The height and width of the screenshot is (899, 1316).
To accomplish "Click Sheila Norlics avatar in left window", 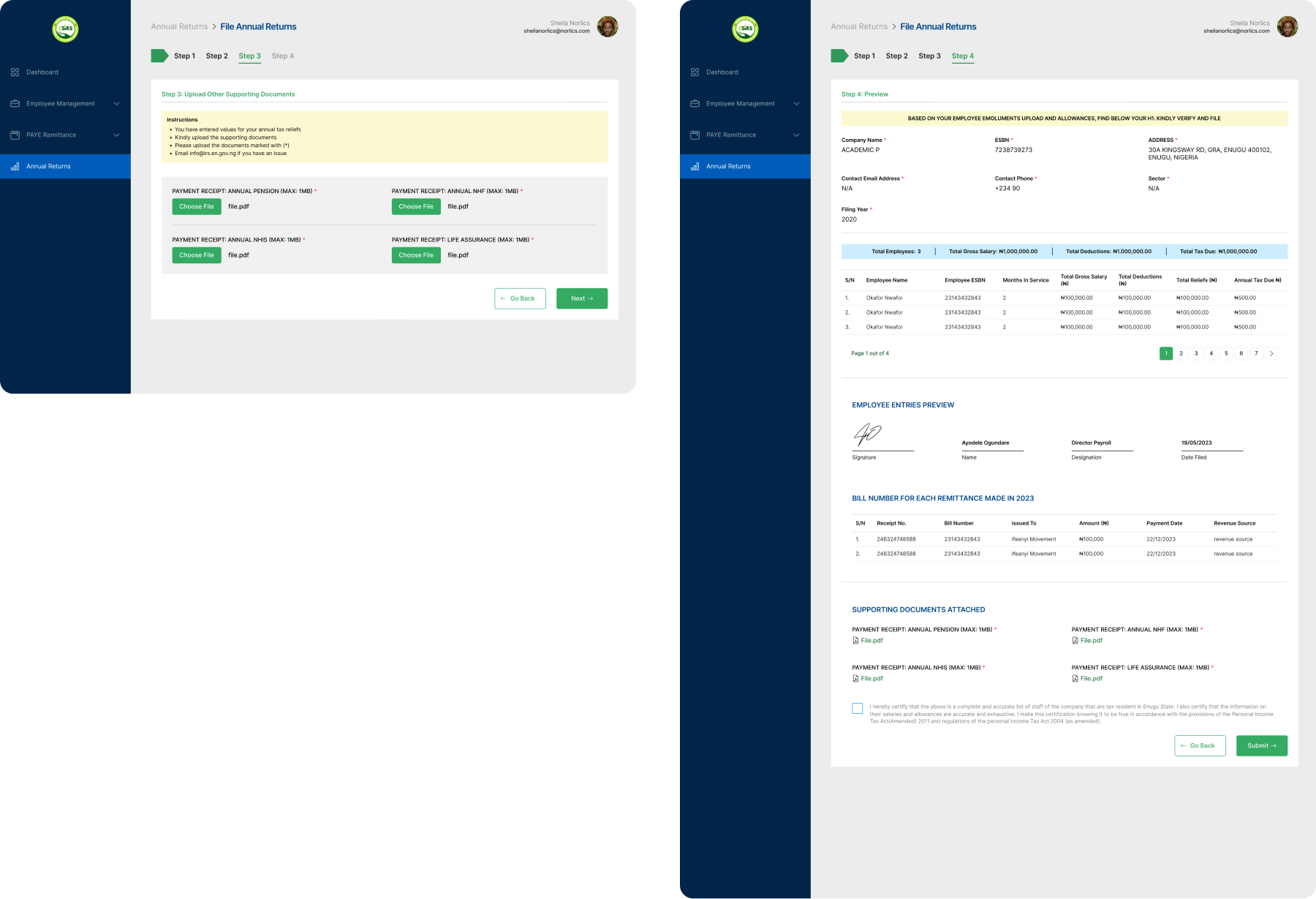I will pyautogui.click(x=608, y=26).
